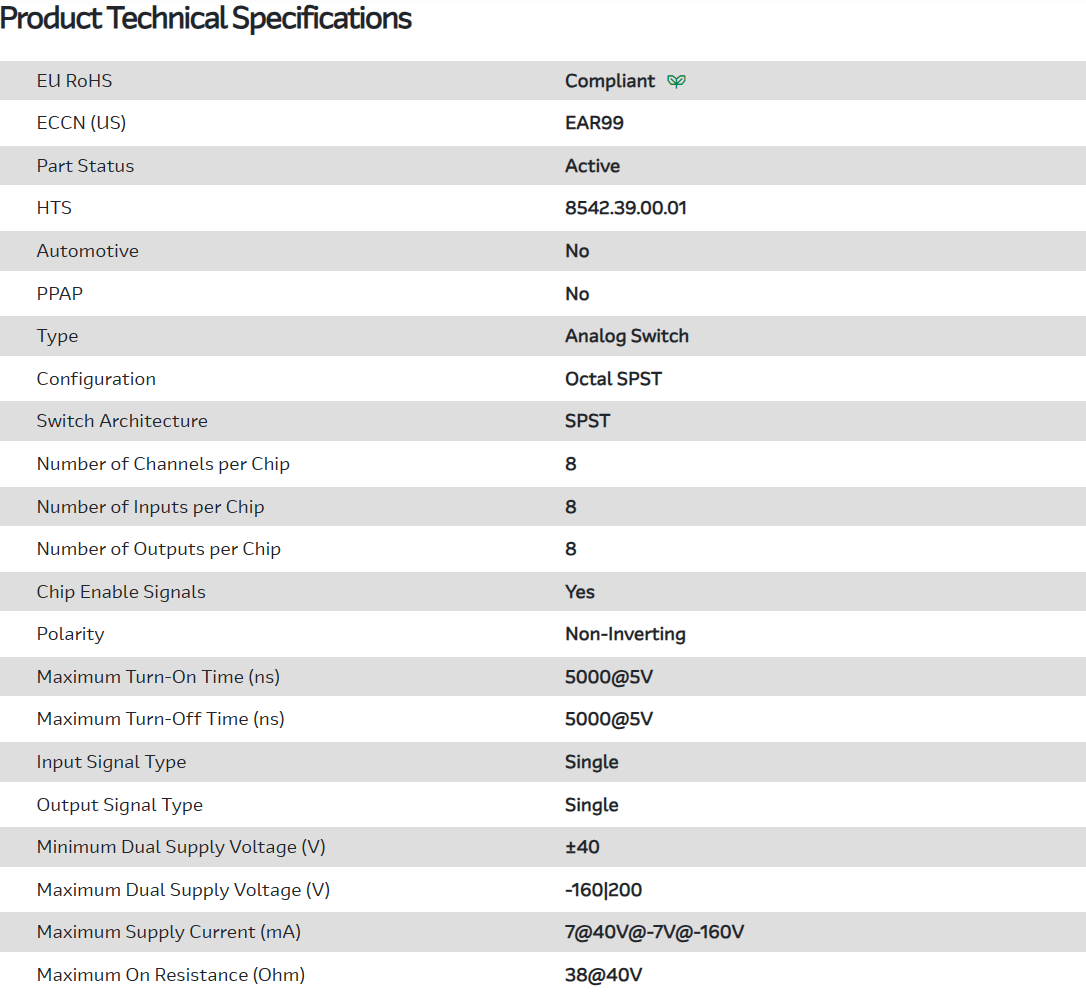Screen dimensions: 1086x995
Task: Click the Product Technical Specifications heading
Action: [x=206, y=18]
